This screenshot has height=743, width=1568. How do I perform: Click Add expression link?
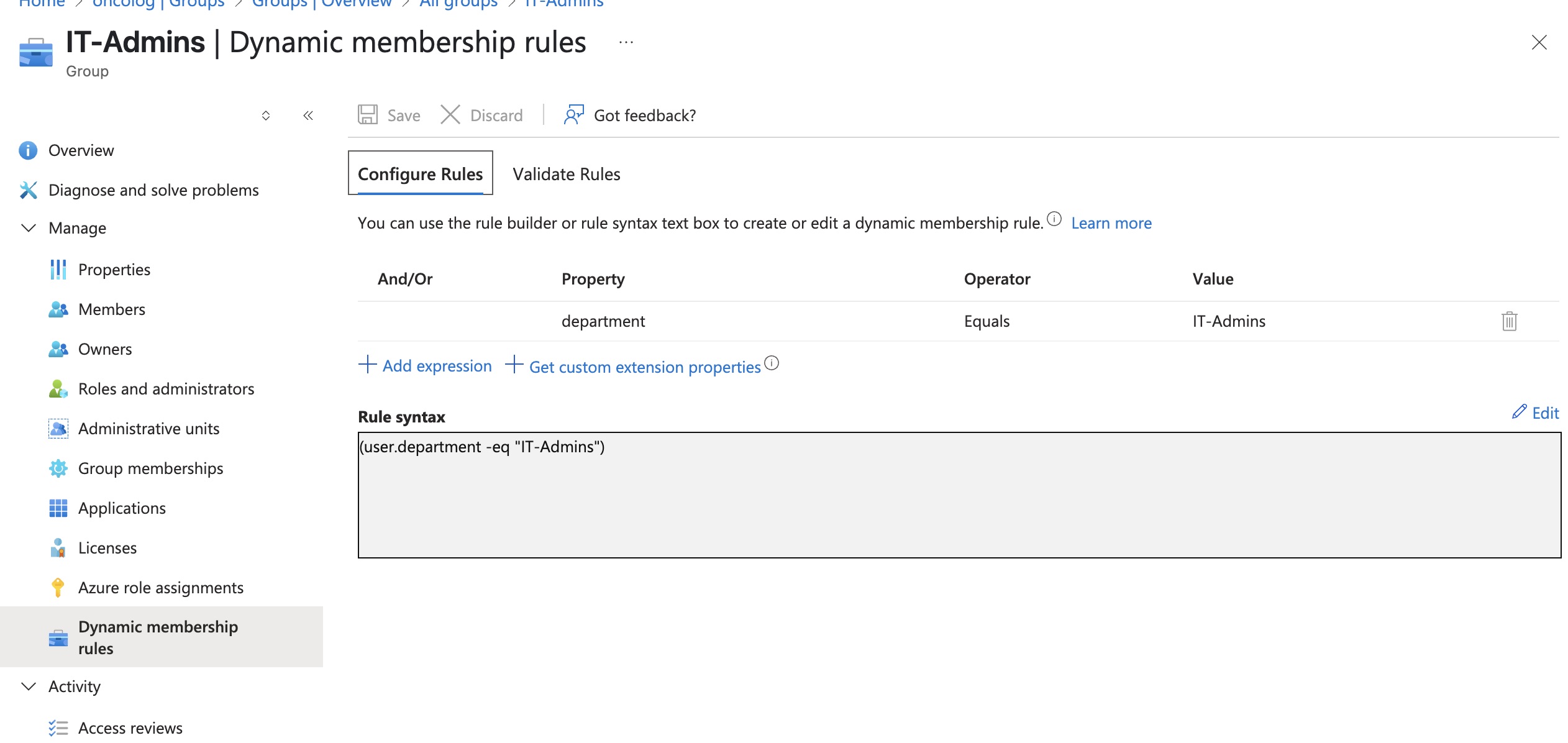[x=426, y=366]
